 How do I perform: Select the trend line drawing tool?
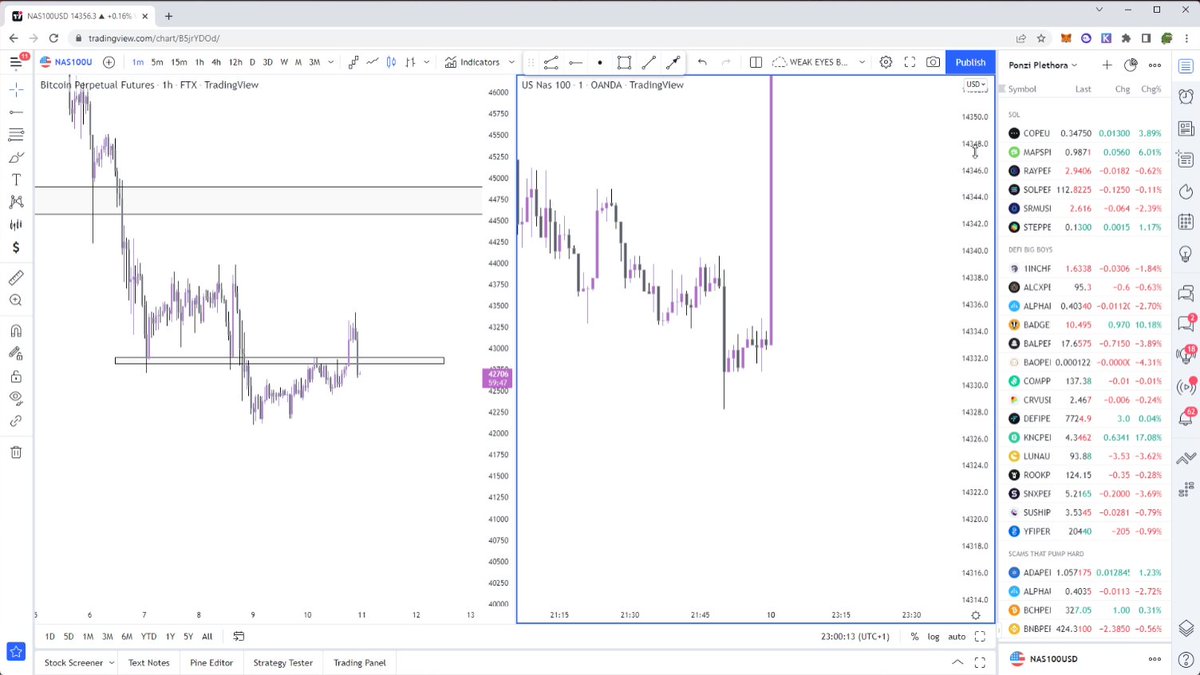coord(16,112)
